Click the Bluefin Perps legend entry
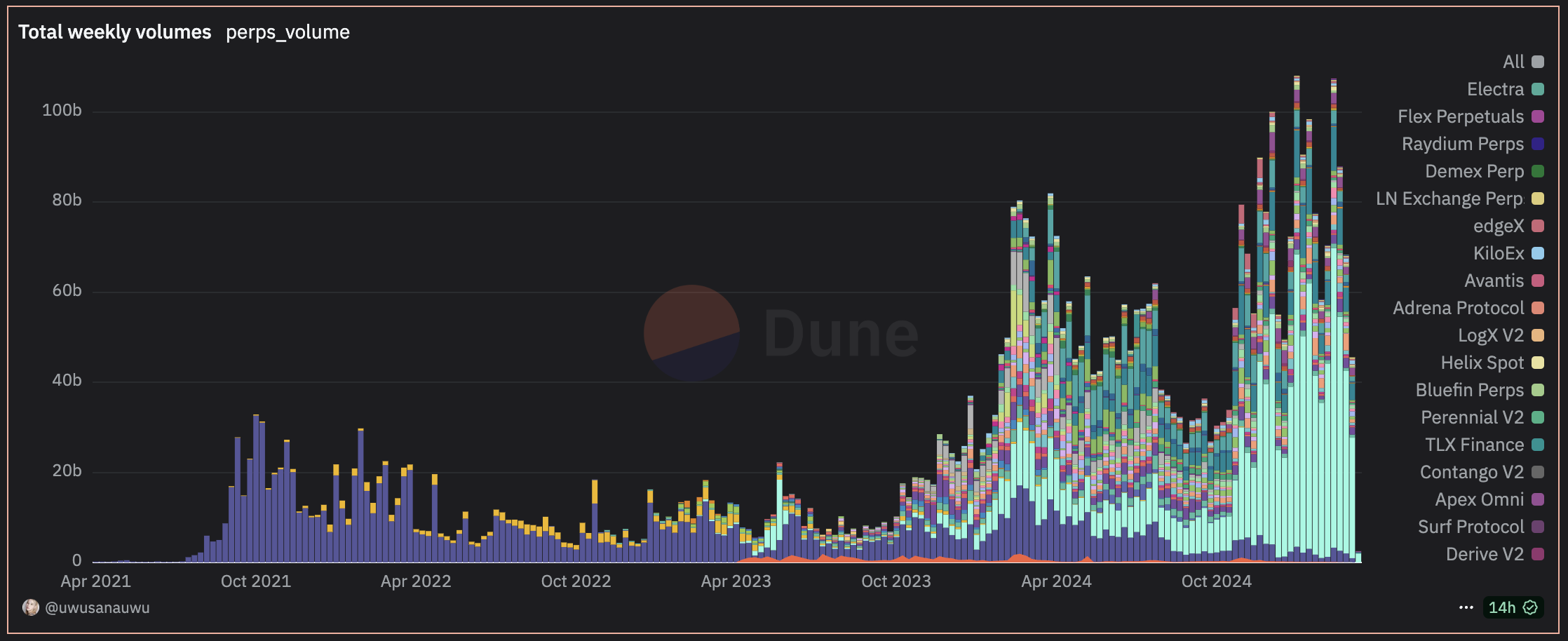 [x=1480, y=390]
